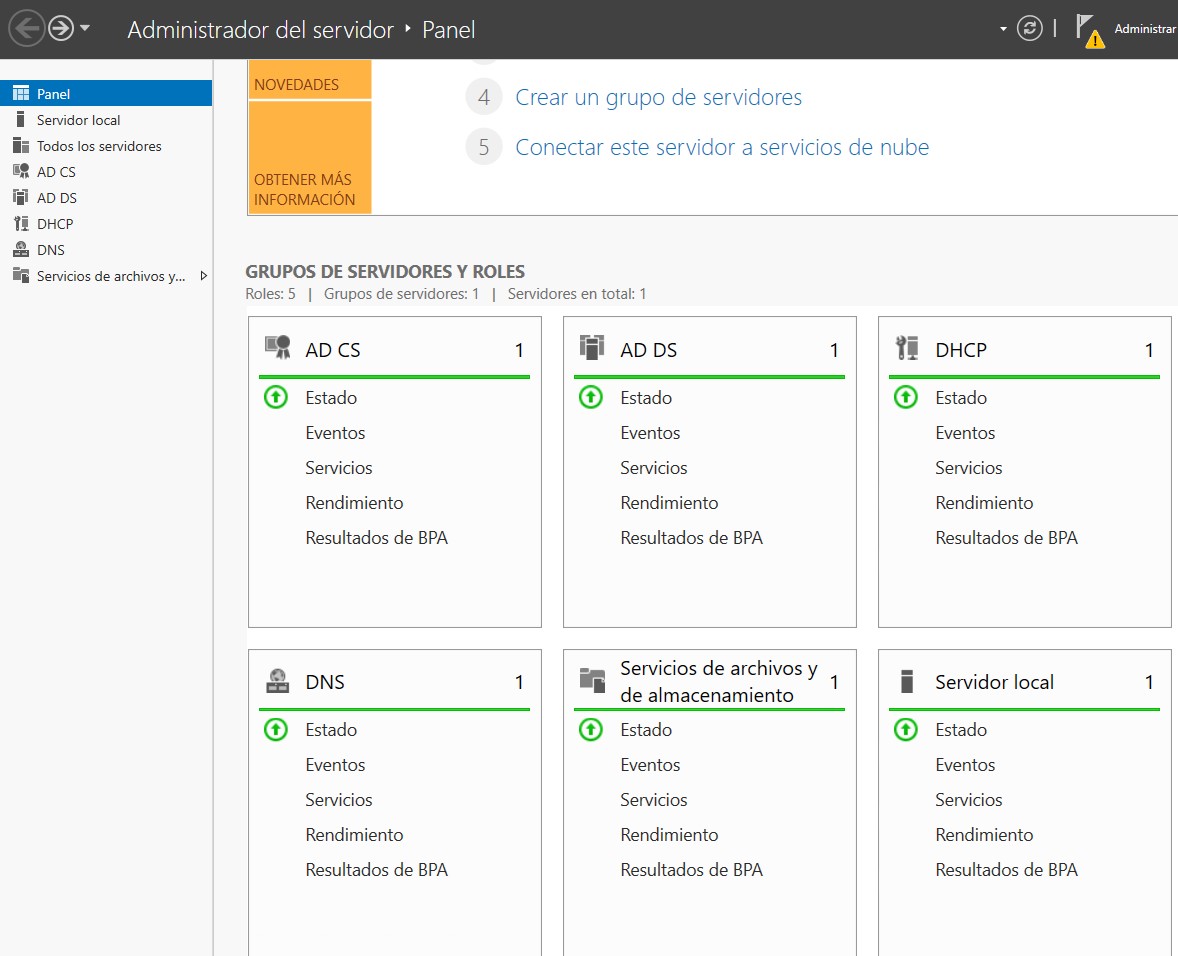Open Eventos in the AD CS tile
This screenshot has height=956, width=1178.
335,433
